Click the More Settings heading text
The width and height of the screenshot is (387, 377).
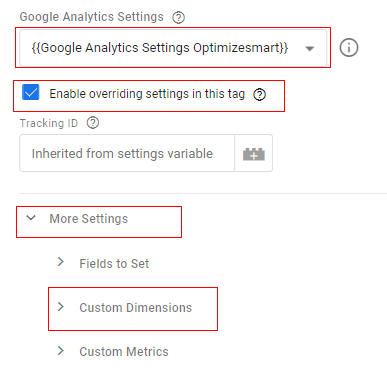coord(89,219)
